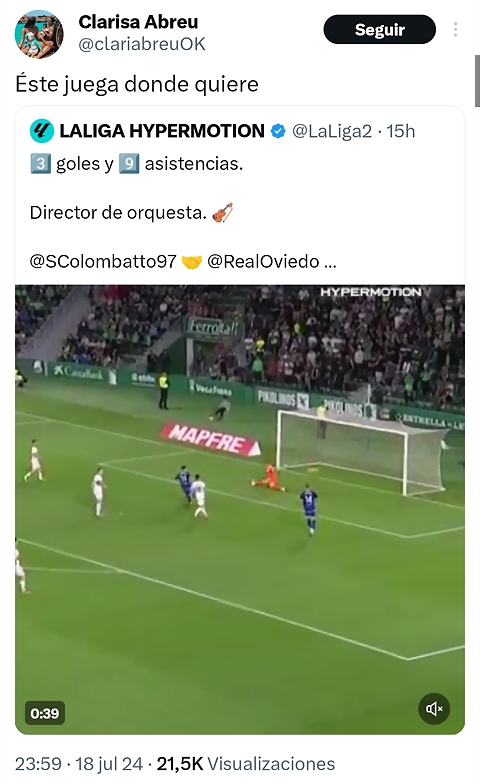Screen dimensions: 480x784
Task: Click the Seguir button
Action: coord(380,30)
